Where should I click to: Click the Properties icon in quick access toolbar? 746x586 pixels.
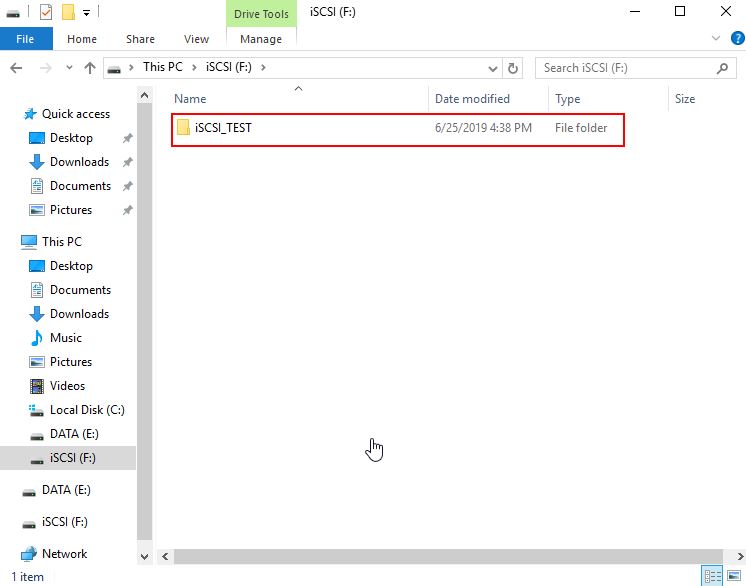pos(46,12)
